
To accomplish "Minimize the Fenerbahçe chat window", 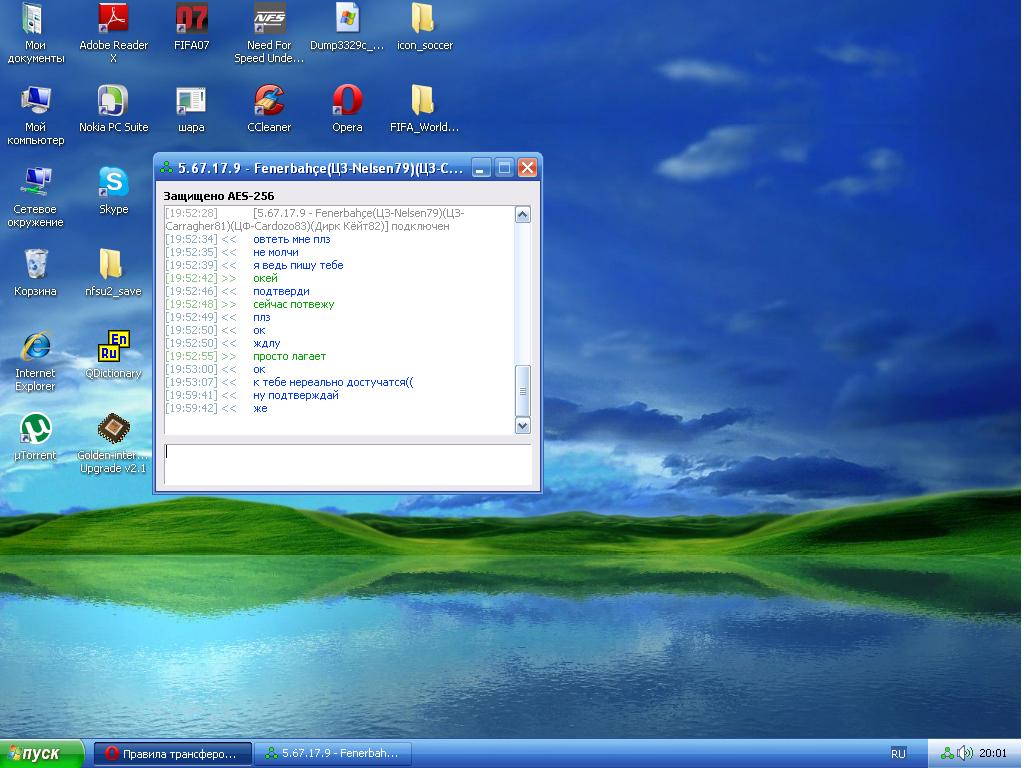I will [482, 168].
